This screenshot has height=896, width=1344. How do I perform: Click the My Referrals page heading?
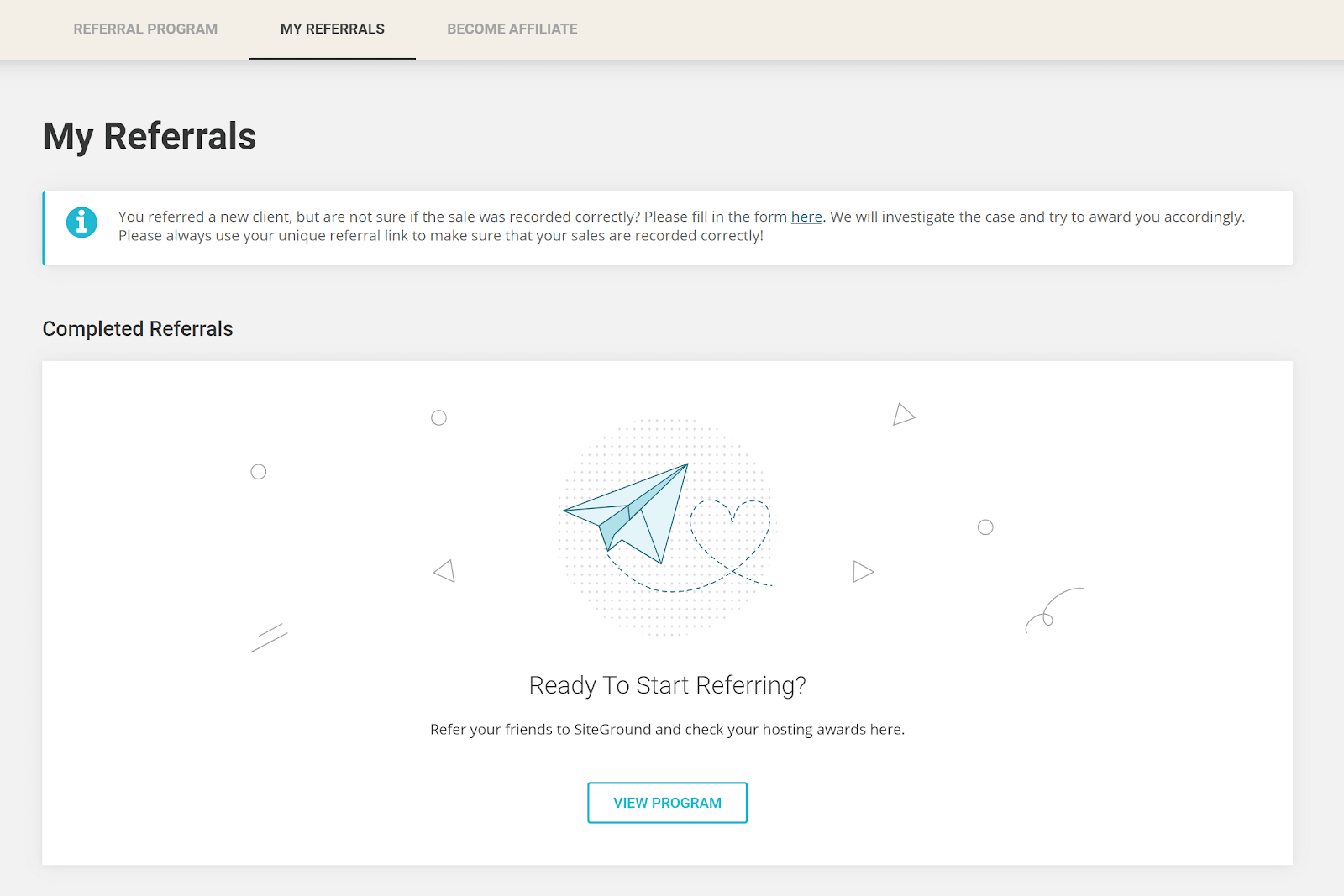[x=150, y=136]
